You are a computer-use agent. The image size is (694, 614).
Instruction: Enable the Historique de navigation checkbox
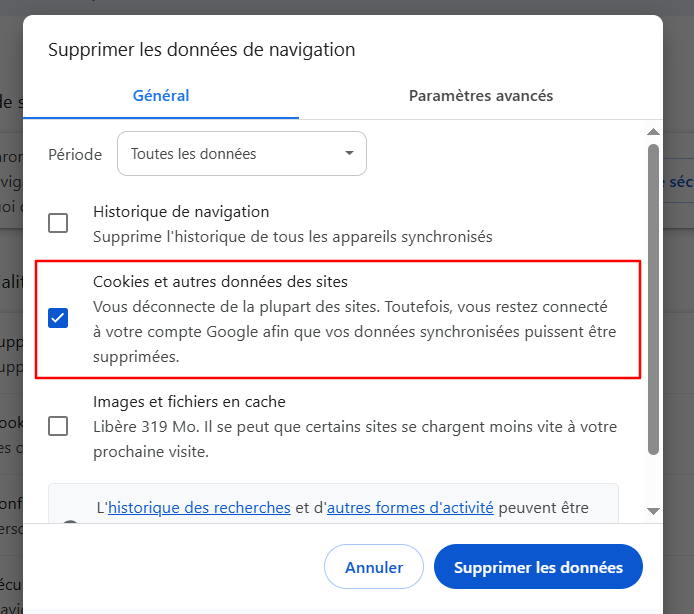tap(59, 223)
